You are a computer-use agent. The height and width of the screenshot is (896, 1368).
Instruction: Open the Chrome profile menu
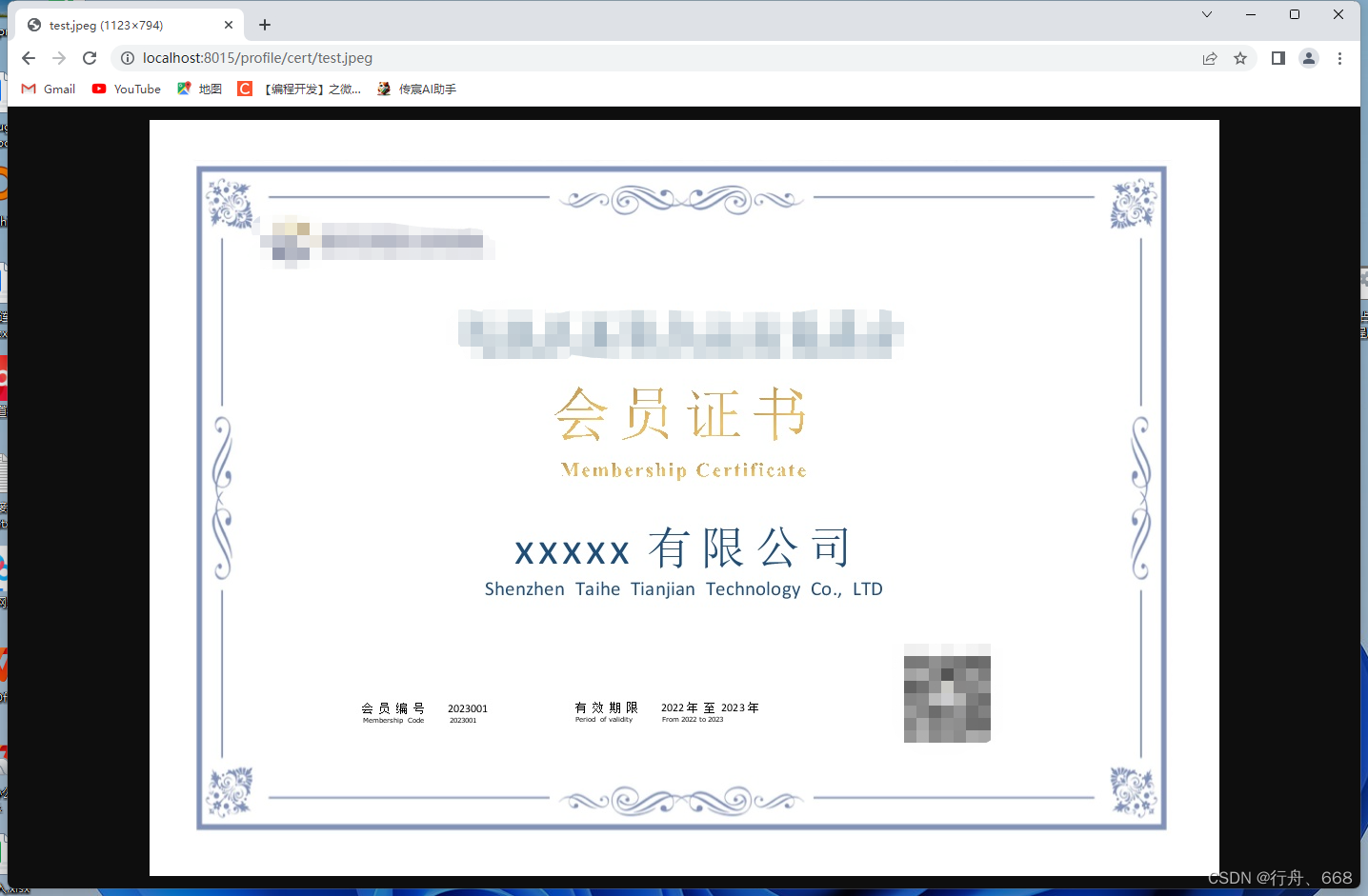click(1308, 58)
